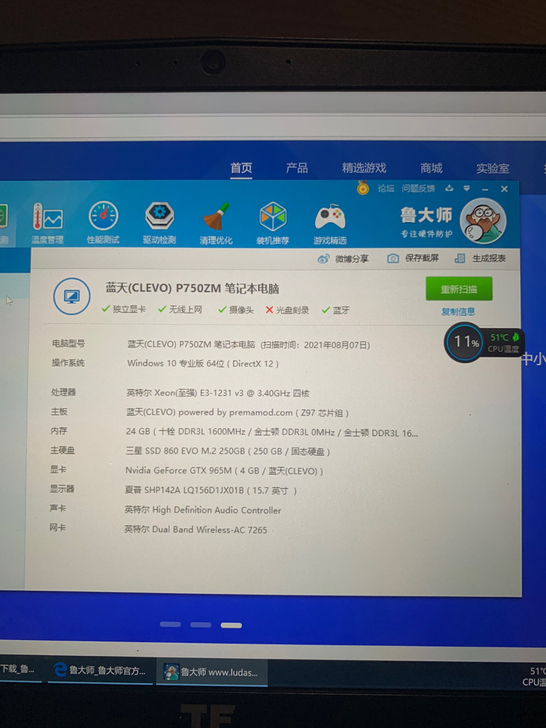The width and height of the screenshot is (546, 728).
Task: Switch to 实验室 tab on website
Action: pos(493,169)
